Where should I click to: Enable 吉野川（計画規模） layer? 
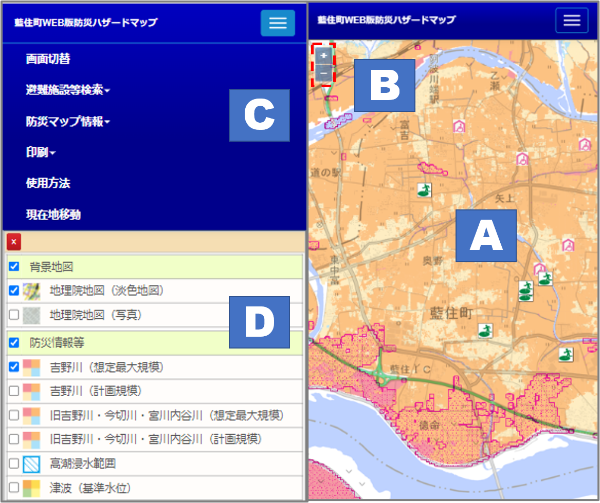click(14, 391)
